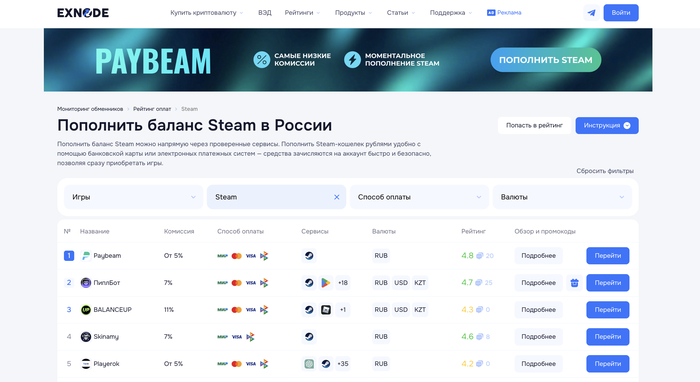Click the ChatGPT service icon in Playerok row
The image size is (700, 382).
[309, 364]
